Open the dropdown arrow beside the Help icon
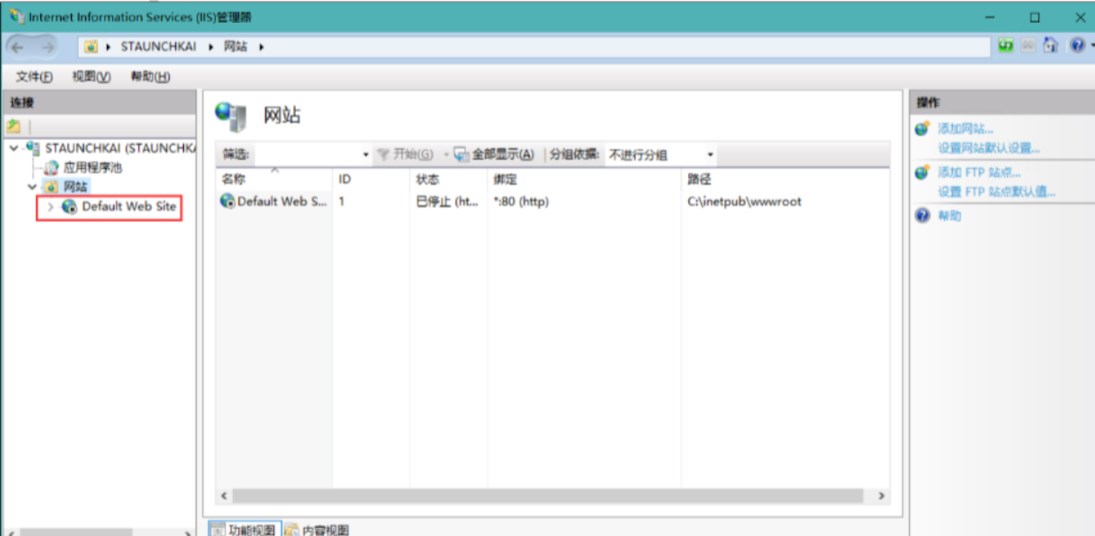1095x536 pixels. click(1091, 46)
